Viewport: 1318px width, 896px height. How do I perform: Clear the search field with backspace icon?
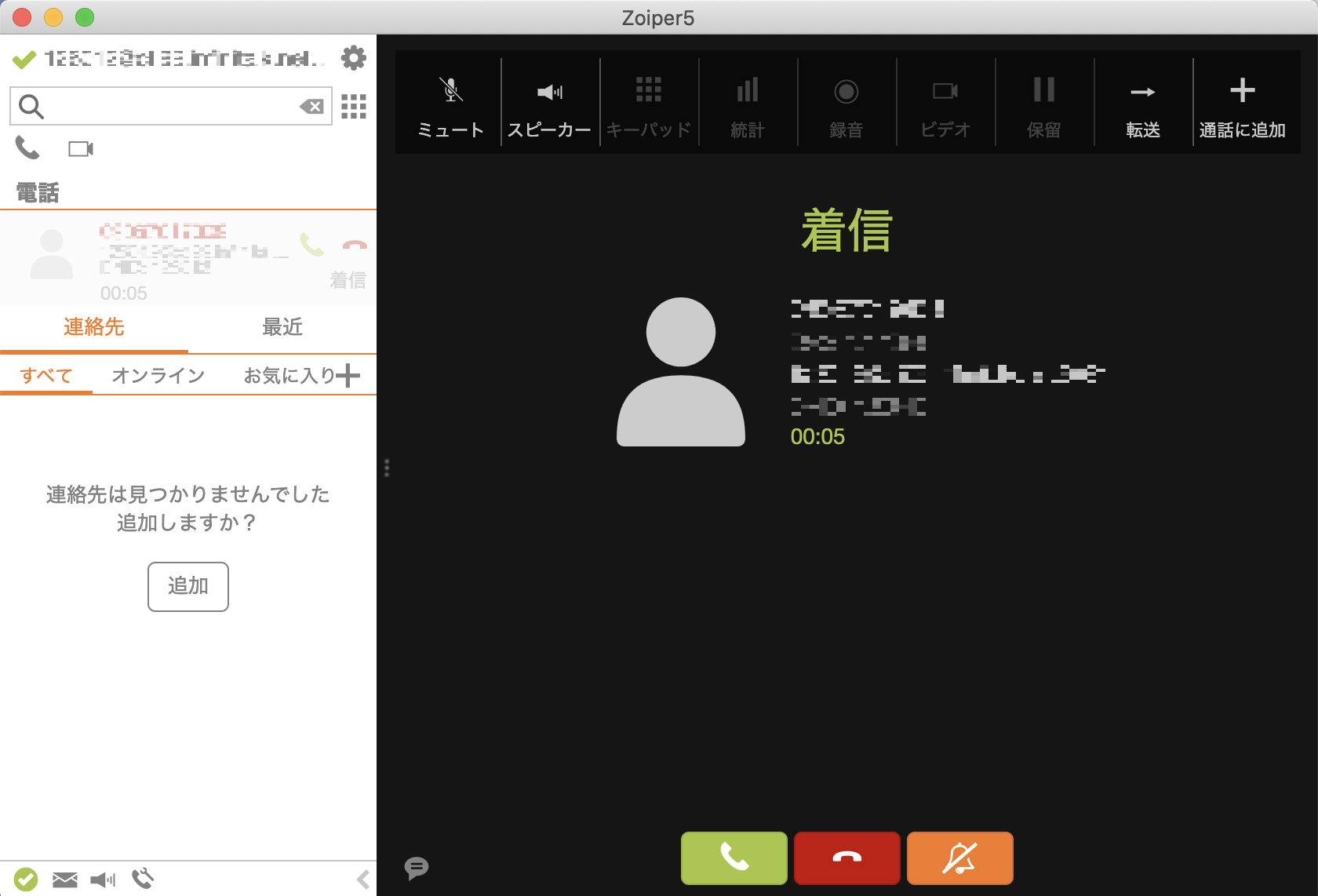tap(312, 107)
